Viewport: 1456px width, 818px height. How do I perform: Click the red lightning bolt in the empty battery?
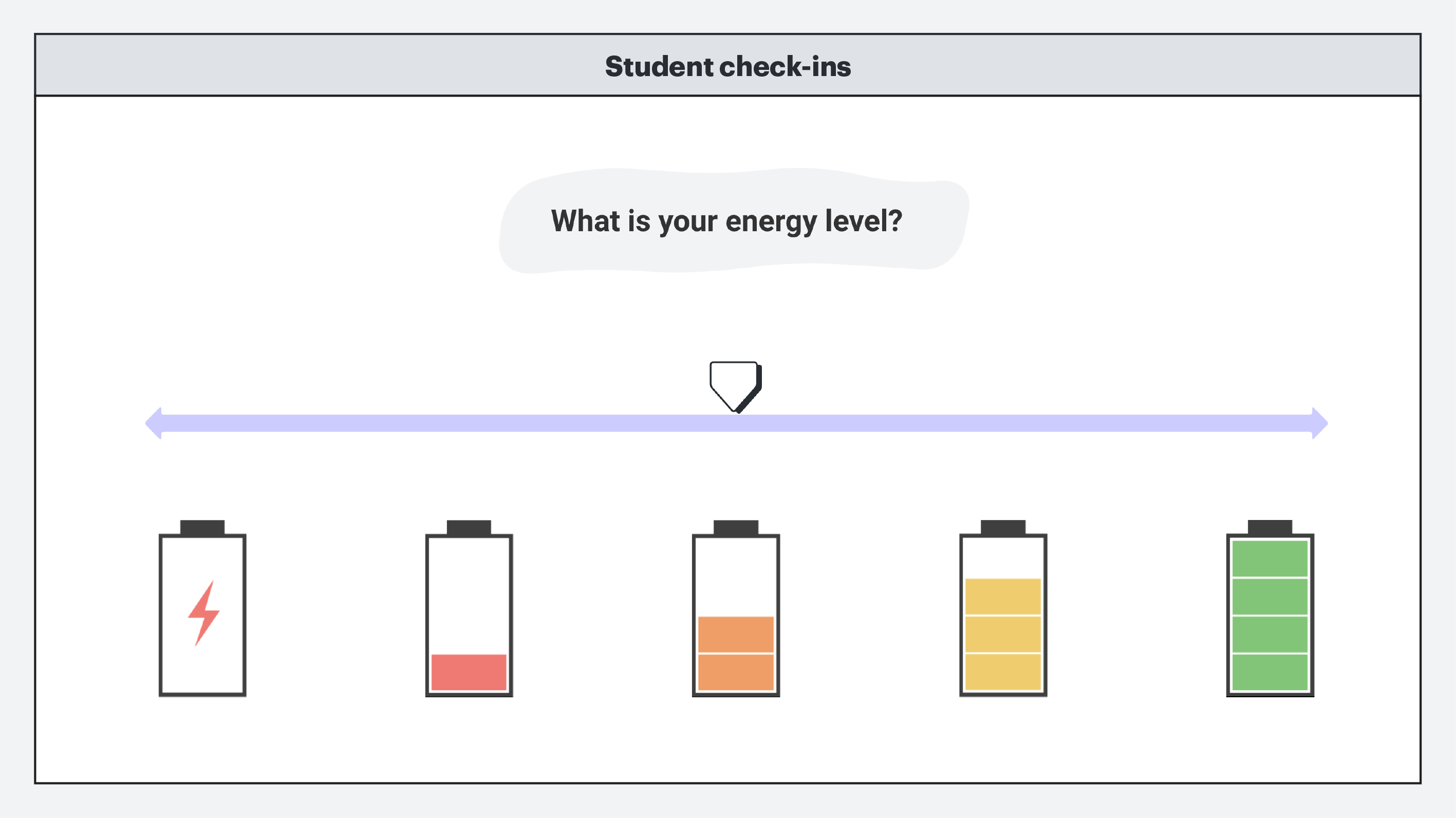pyautogui.click(x=203, y=613)
